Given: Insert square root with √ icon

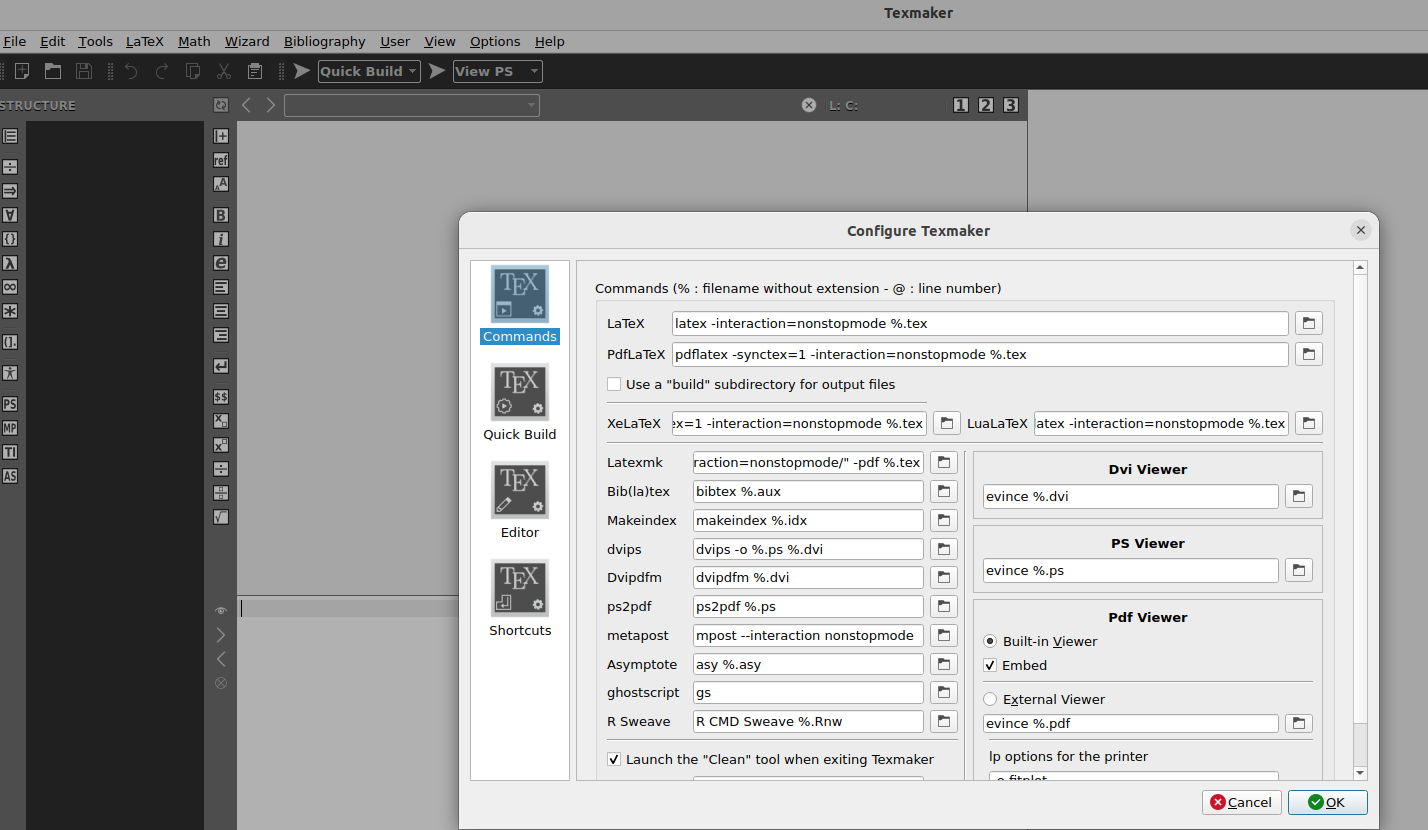Looking at the screenshot, I should click(221, 517).
